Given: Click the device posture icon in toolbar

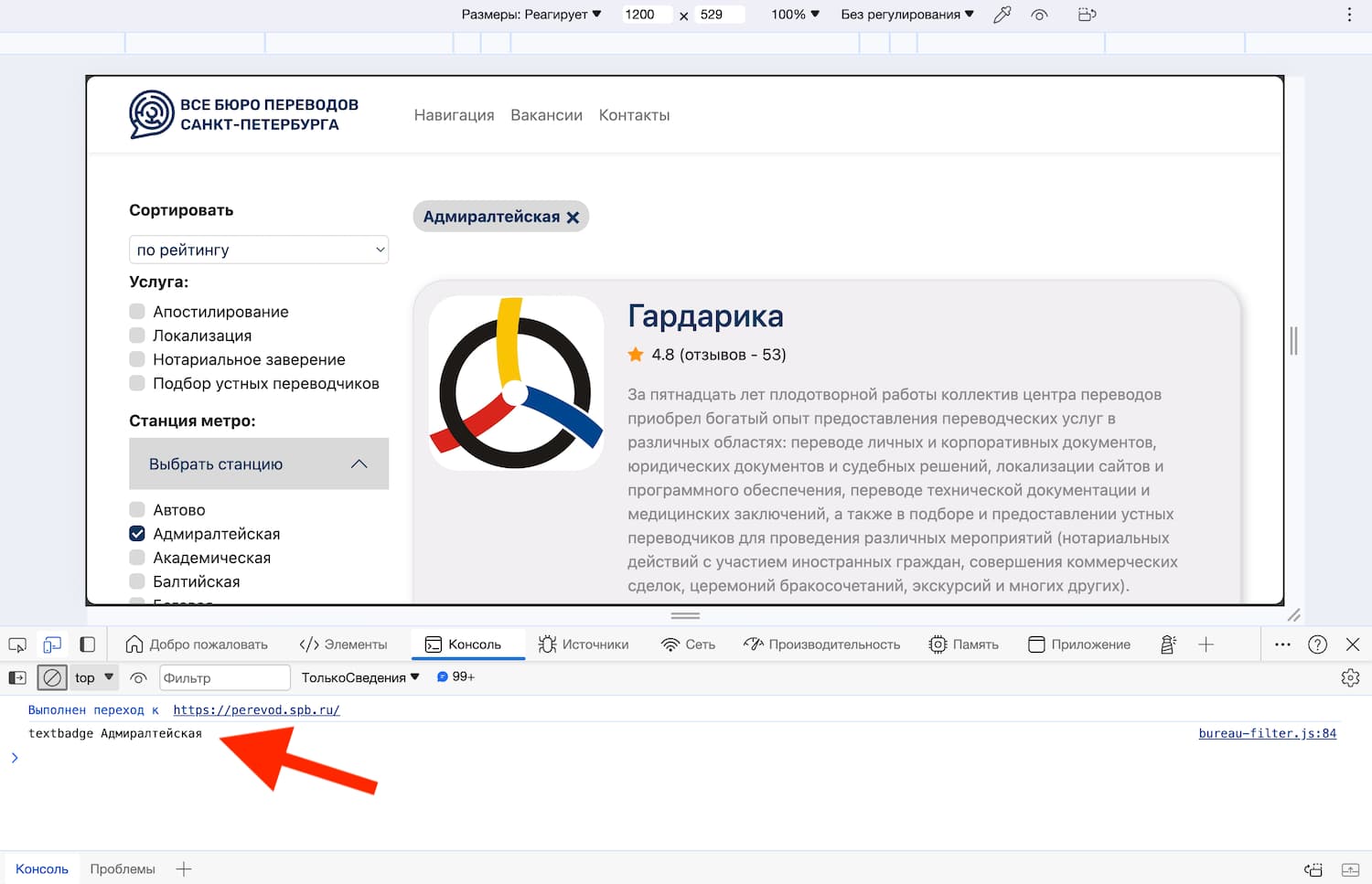Looking at the screenshot, I should click(1087, 15).
